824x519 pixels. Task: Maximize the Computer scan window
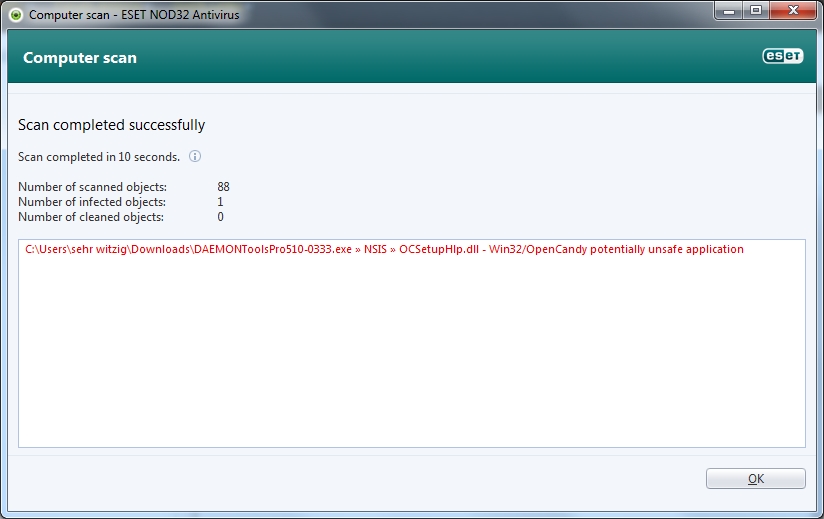[x=755, y=11]
